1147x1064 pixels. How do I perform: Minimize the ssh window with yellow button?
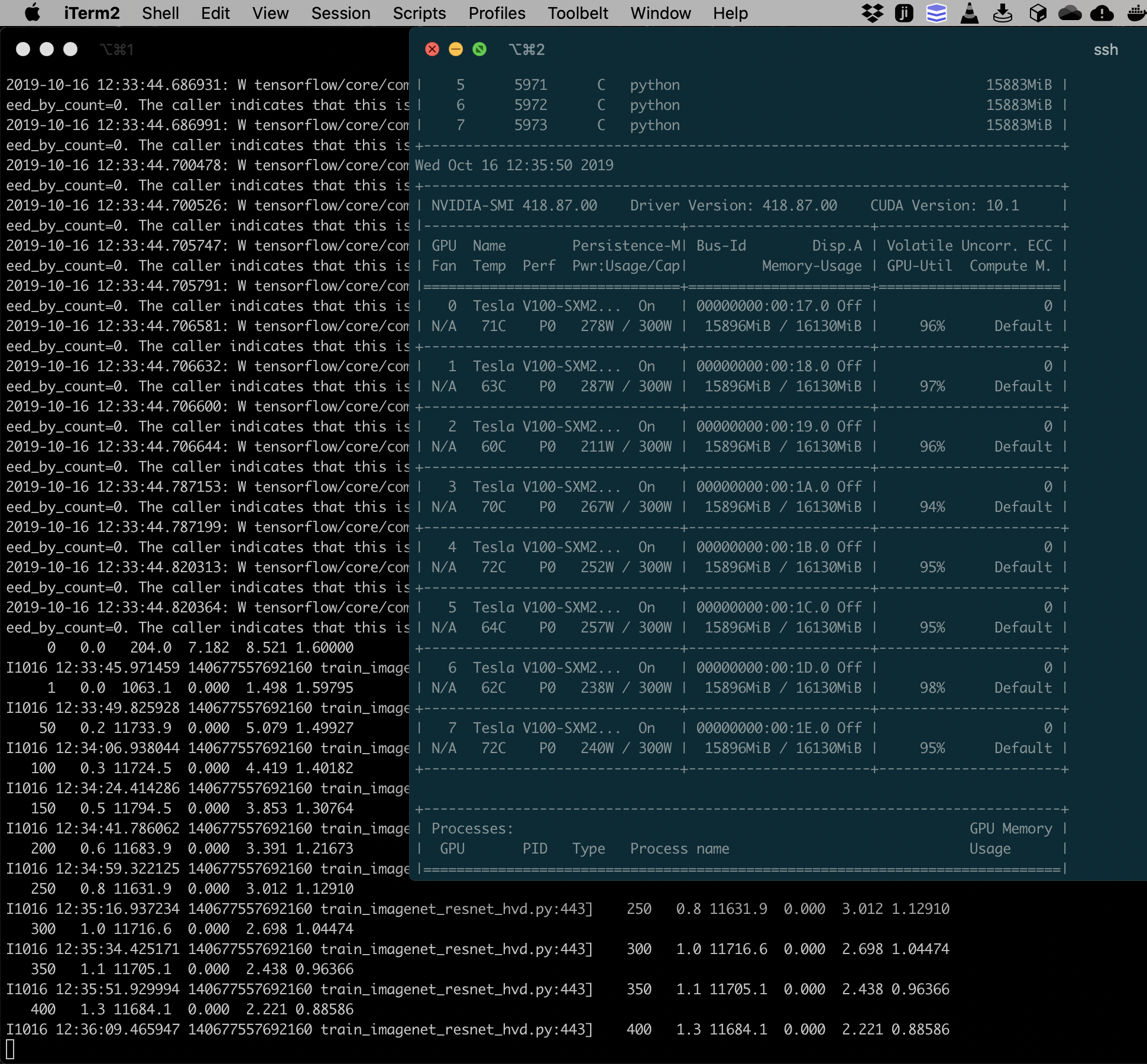(456, 49)
